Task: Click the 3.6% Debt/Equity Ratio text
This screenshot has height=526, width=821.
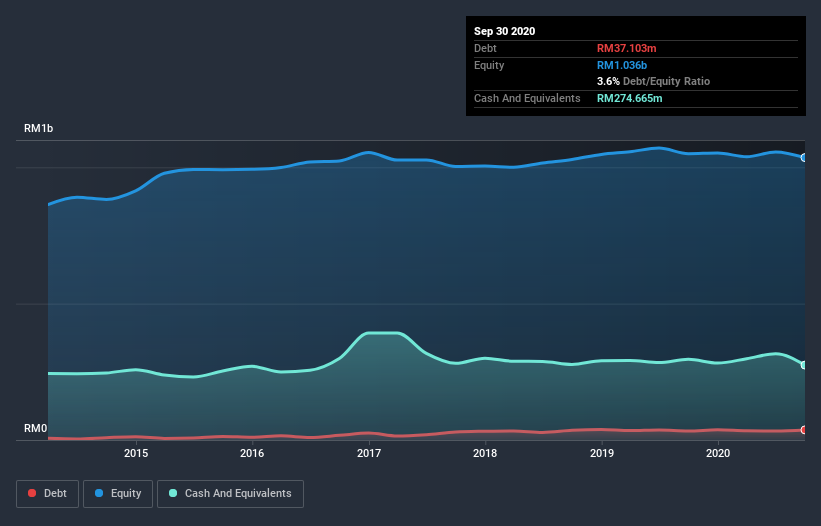Action: click(x=653, y=82)
